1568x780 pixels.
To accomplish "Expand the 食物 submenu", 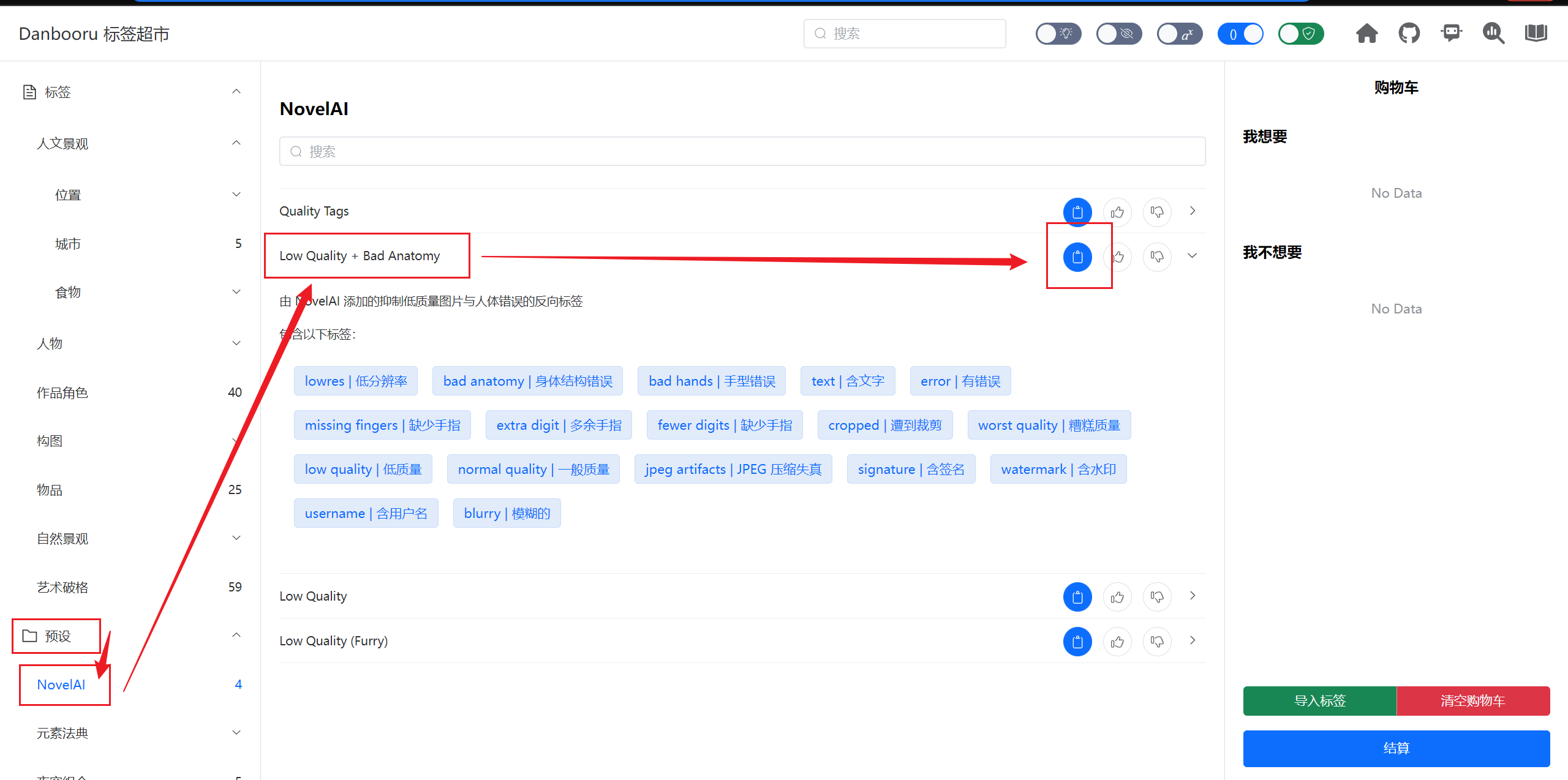I will coord(130,292).
